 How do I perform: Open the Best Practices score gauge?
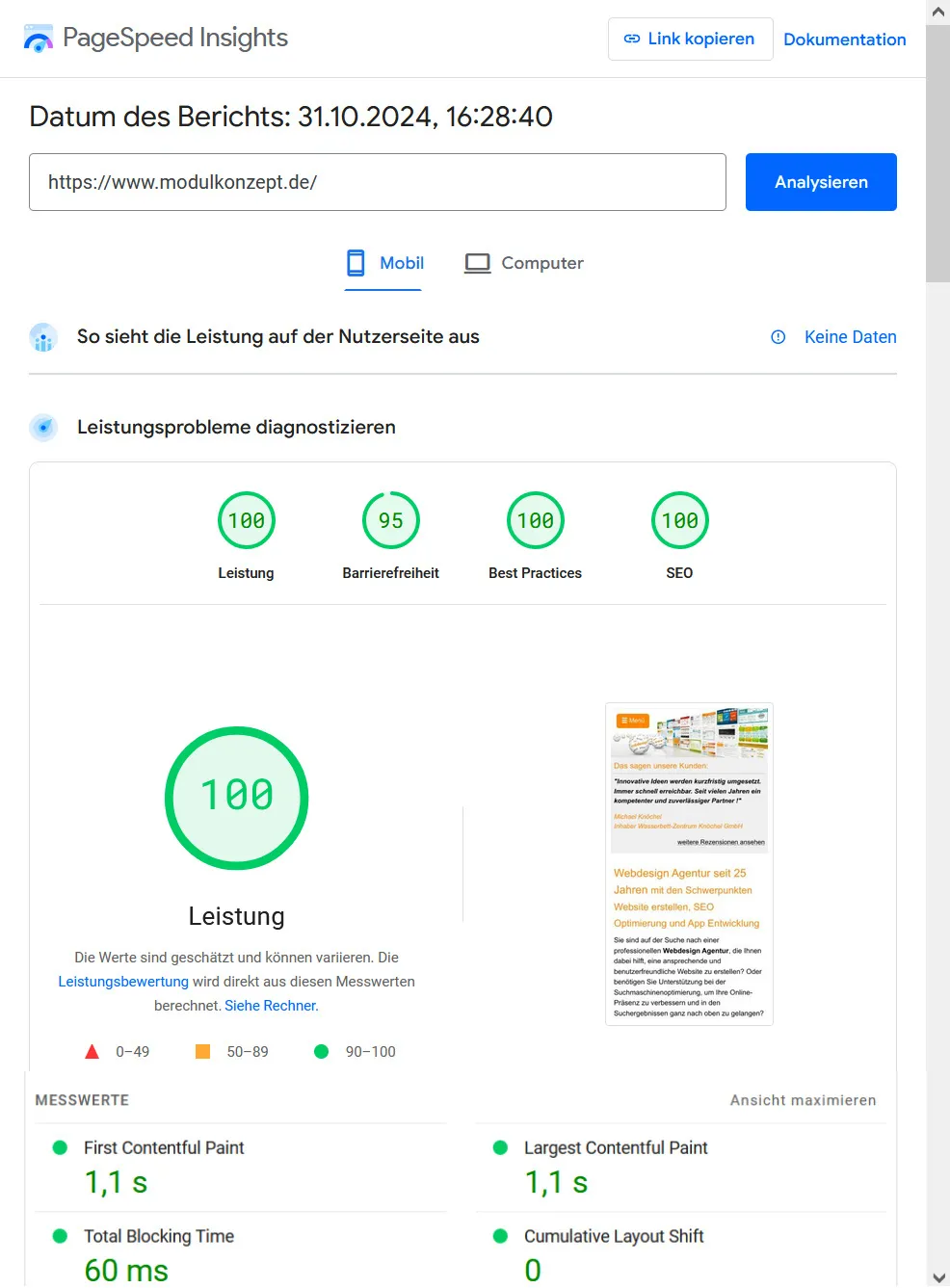point(536,520)
